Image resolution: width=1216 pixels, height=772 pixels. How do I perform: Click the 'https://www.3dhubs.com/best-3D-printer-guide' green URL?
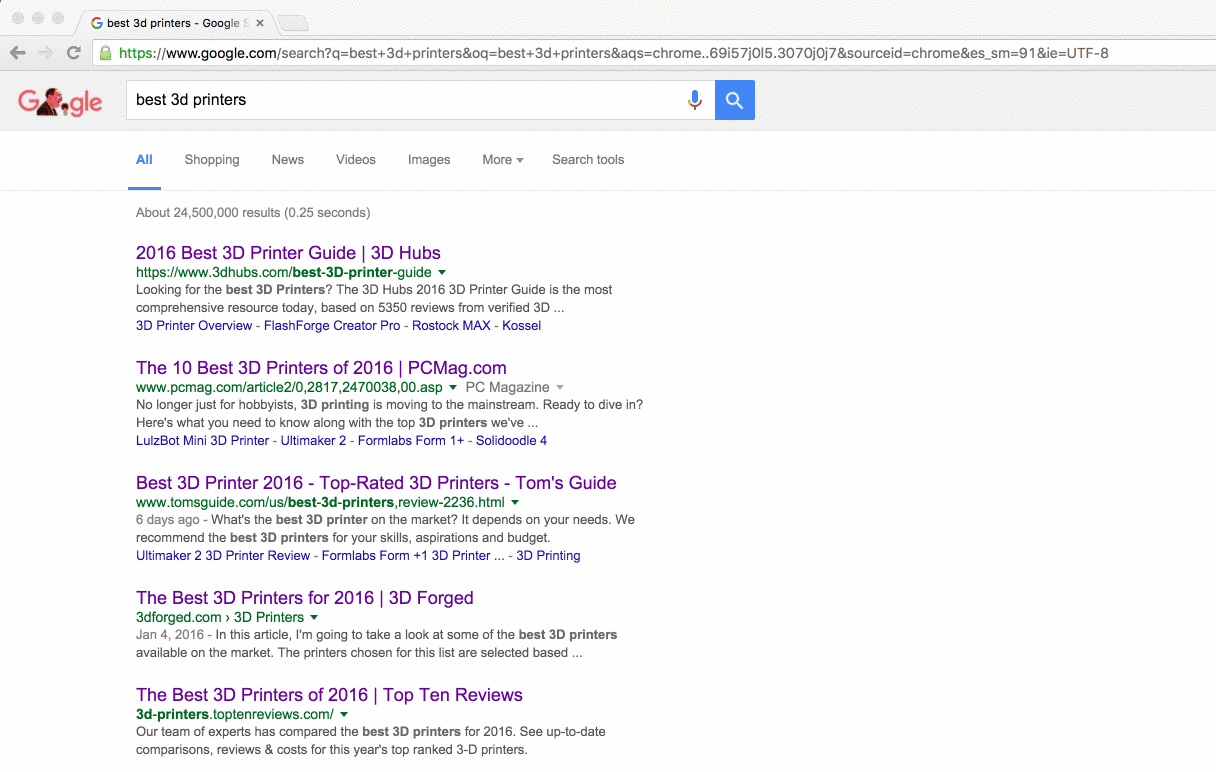(x=284, y=272)
